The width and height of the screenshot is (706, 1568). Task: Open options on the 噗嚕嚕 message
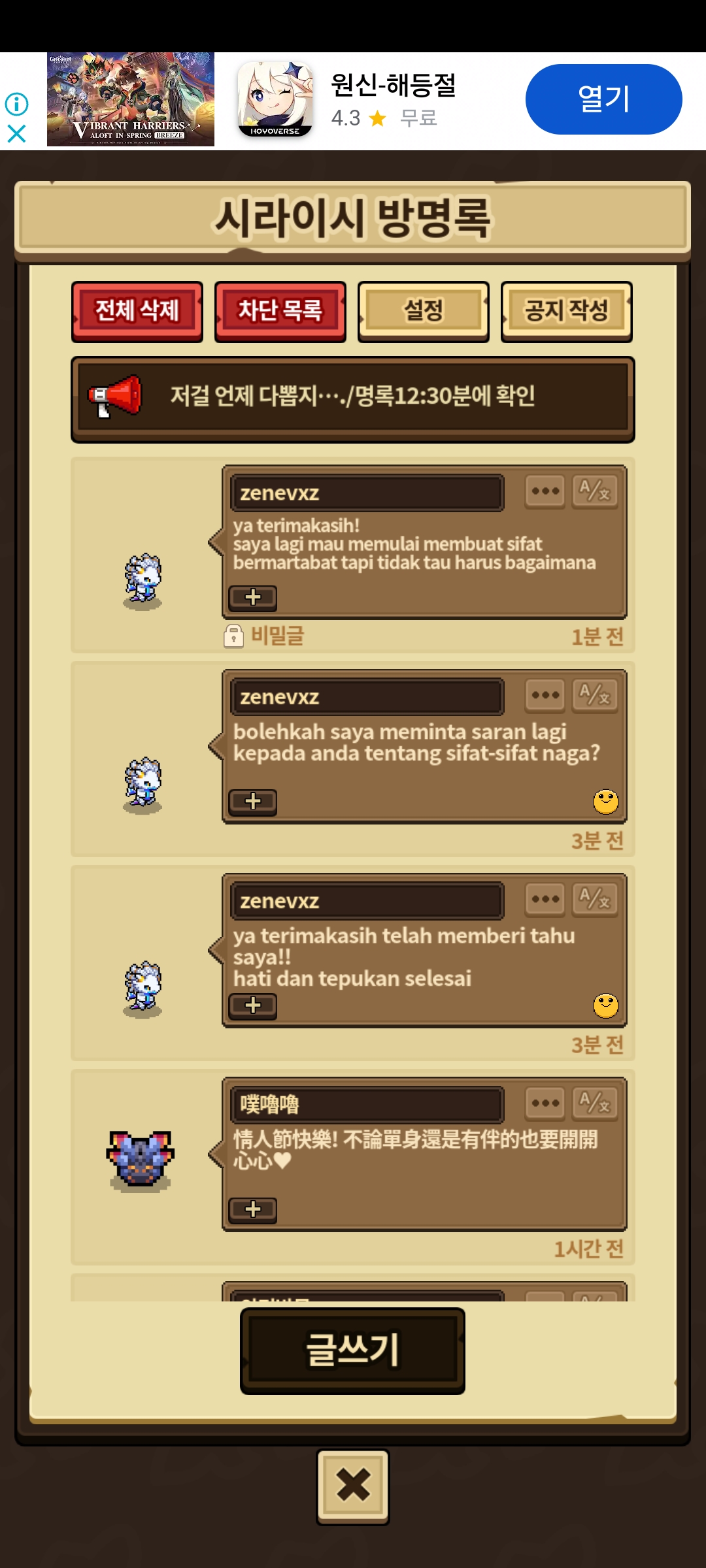click(x=545, y=1103)
